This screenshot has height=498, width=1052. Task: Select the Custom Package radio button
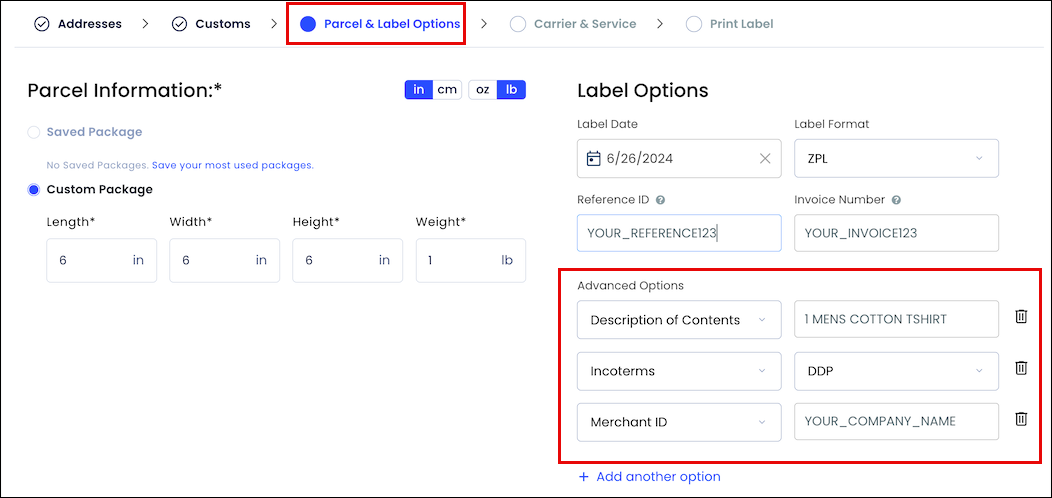coord(34,190)
